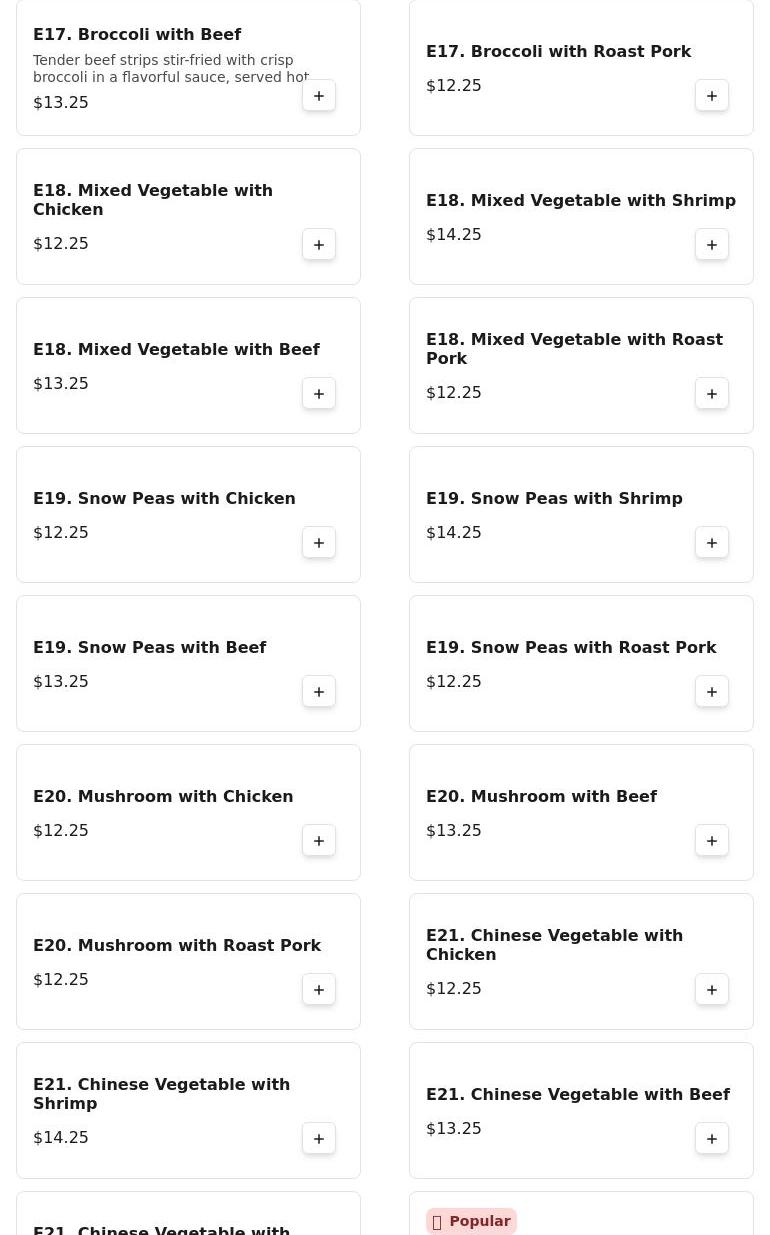Screen dimensions: 770x1235
Task: Add E19 Snow Peas with Shrimp
Action: (x=712, y=543)
